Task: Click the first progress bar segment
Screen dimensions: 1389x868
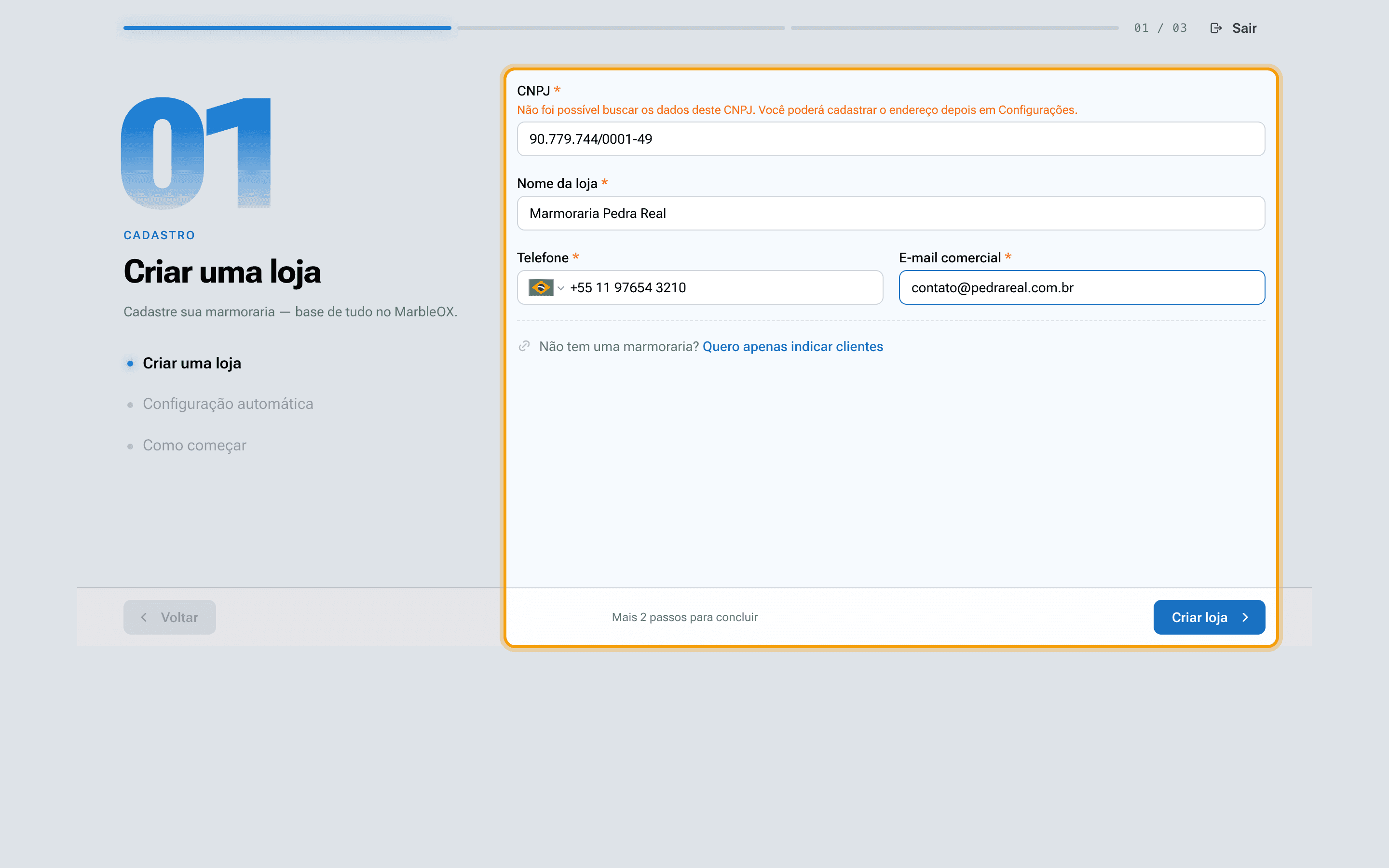Action: pos(287,28)
